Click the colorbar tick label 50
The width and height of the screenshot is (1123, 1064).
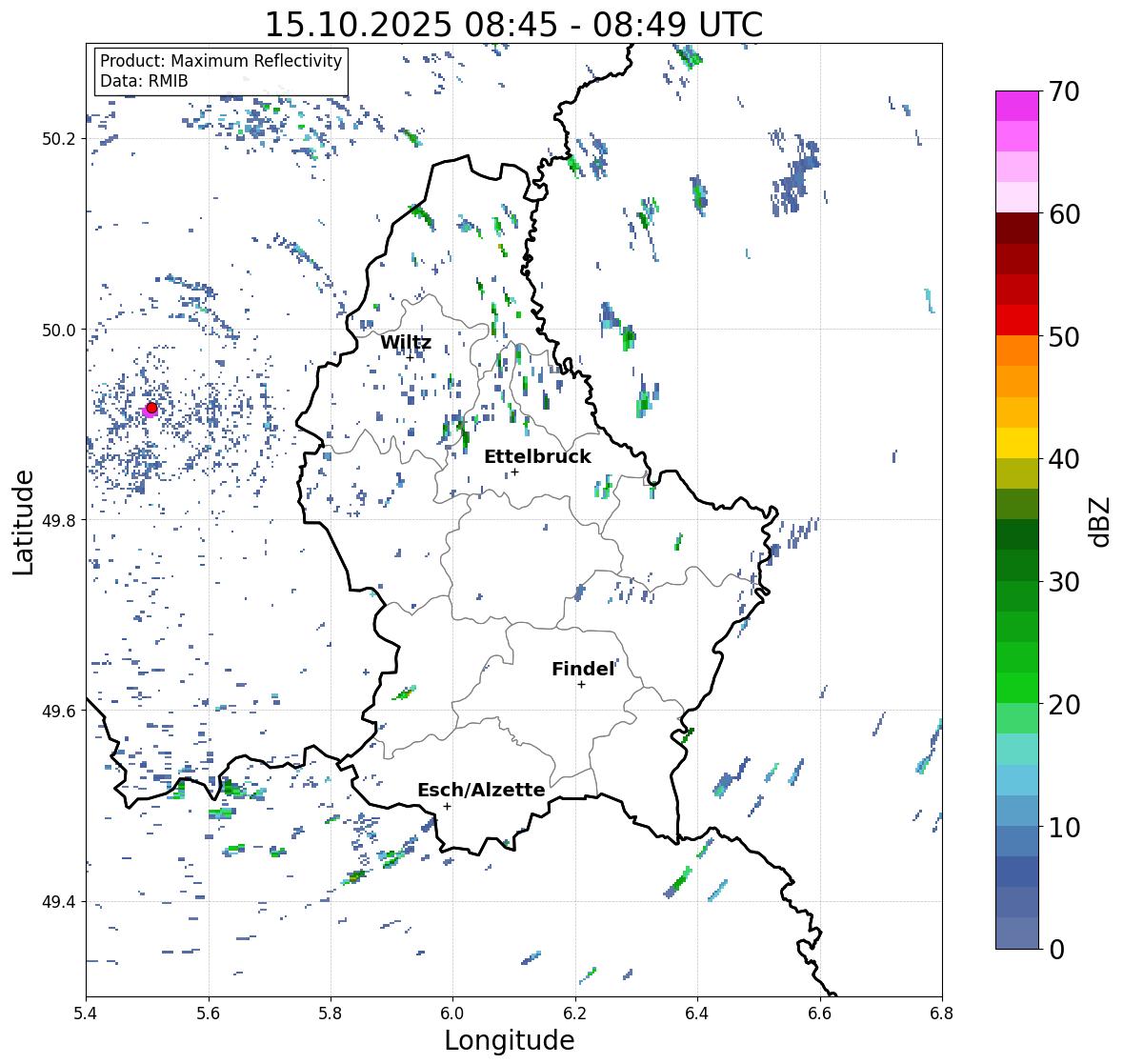(x=1064, y=337)
